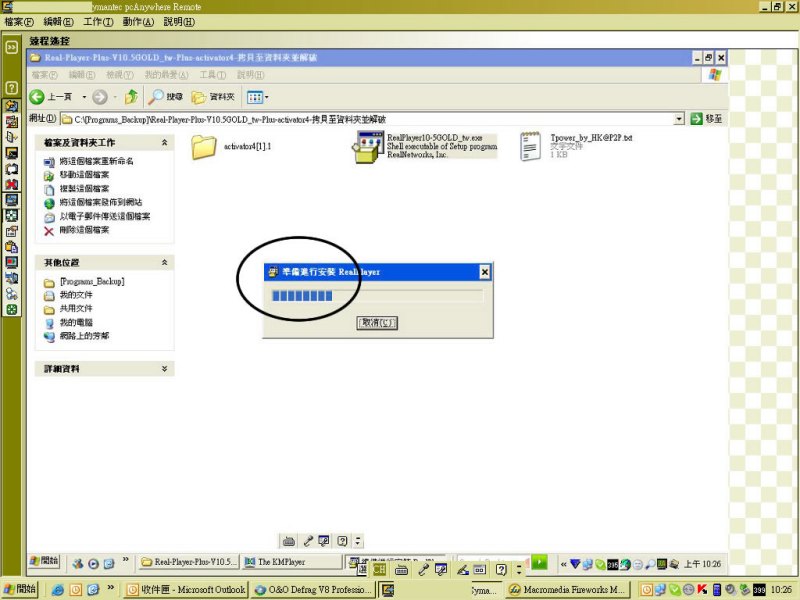Go up one folder level in Explorer
The height and width of the screenshot is (600, 800).
coord(132,96)
